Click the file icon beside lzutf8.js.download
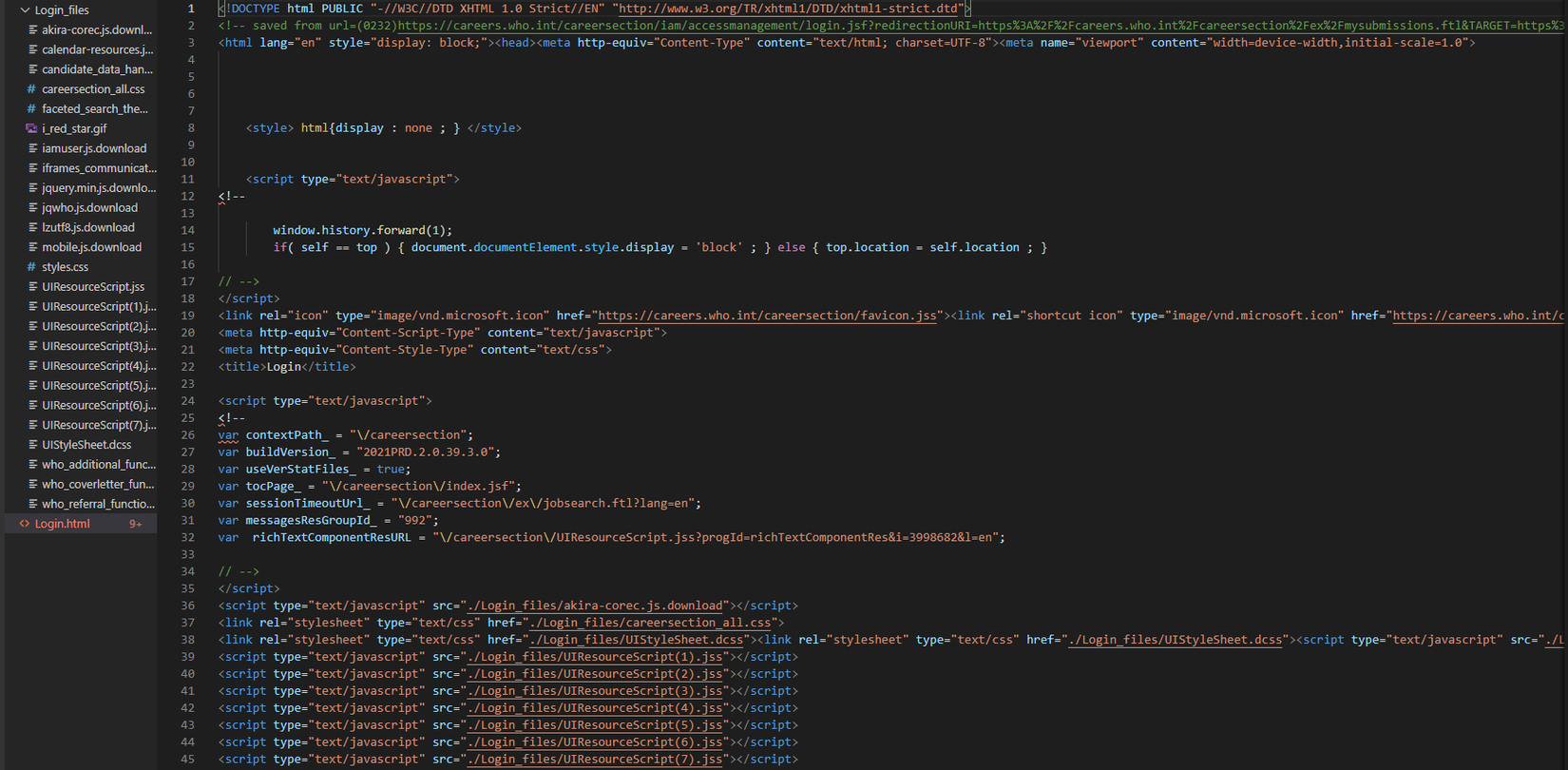This screenshot has height=770, width=1568. 33,227
